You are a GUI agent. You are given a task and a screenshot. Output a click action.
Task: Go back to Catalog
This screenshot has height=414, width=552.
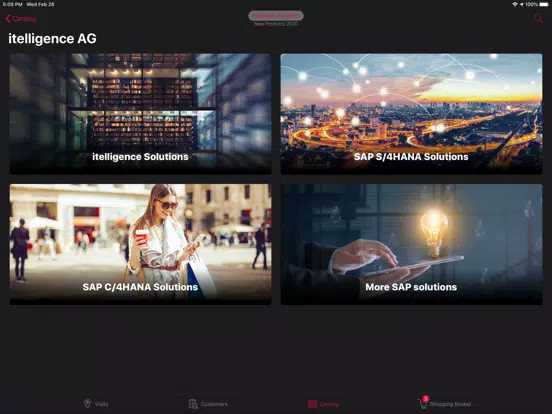pos(21,19)
